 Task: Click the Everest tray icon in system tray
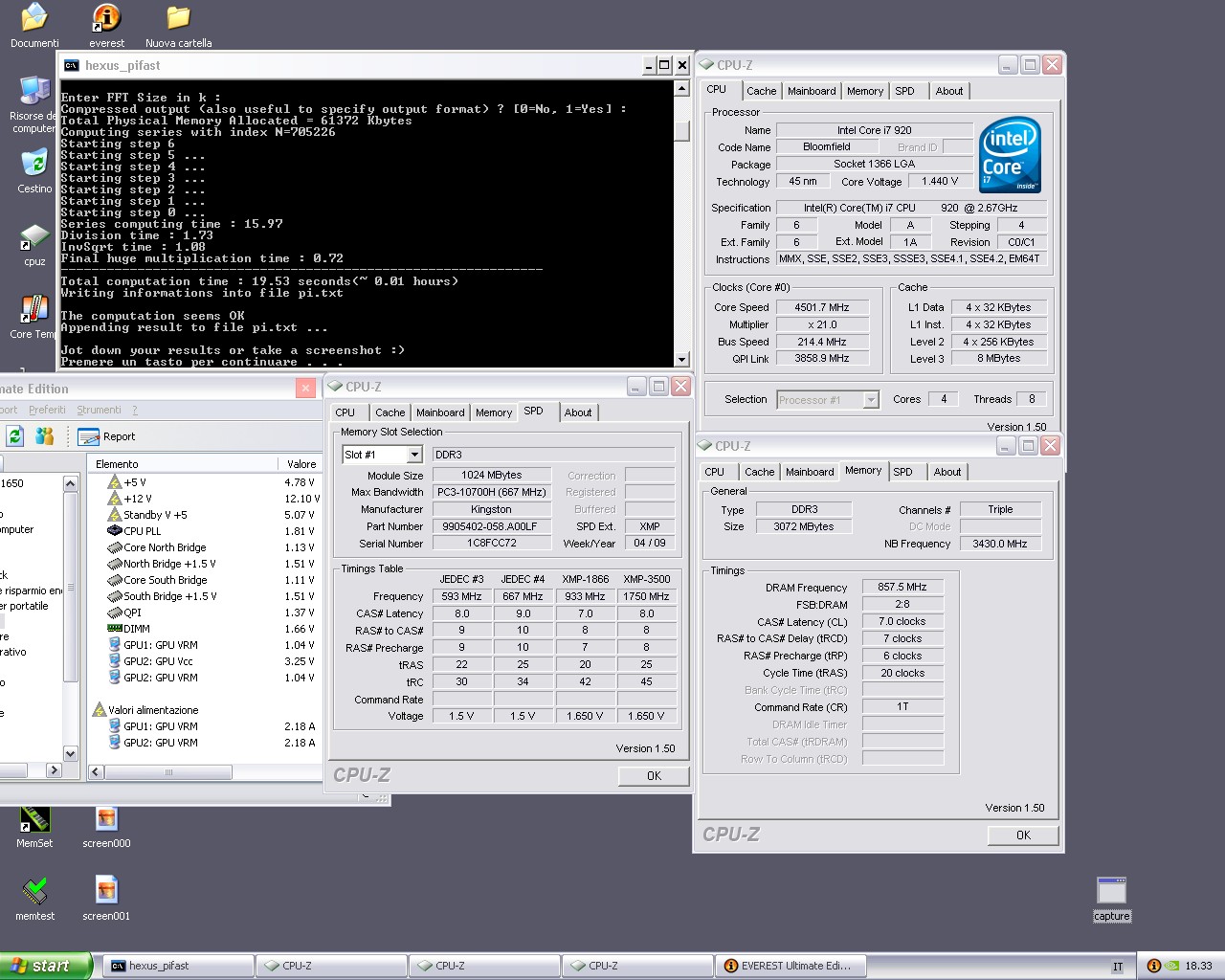1153,966
